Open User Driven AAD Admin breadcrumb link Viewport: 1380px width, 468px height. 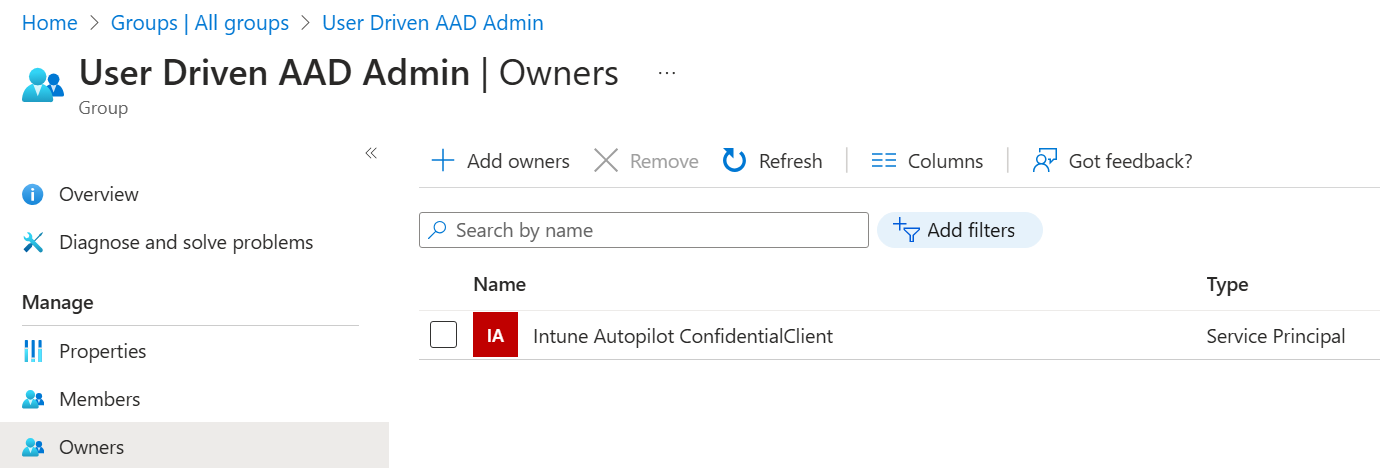pos(433,22)
